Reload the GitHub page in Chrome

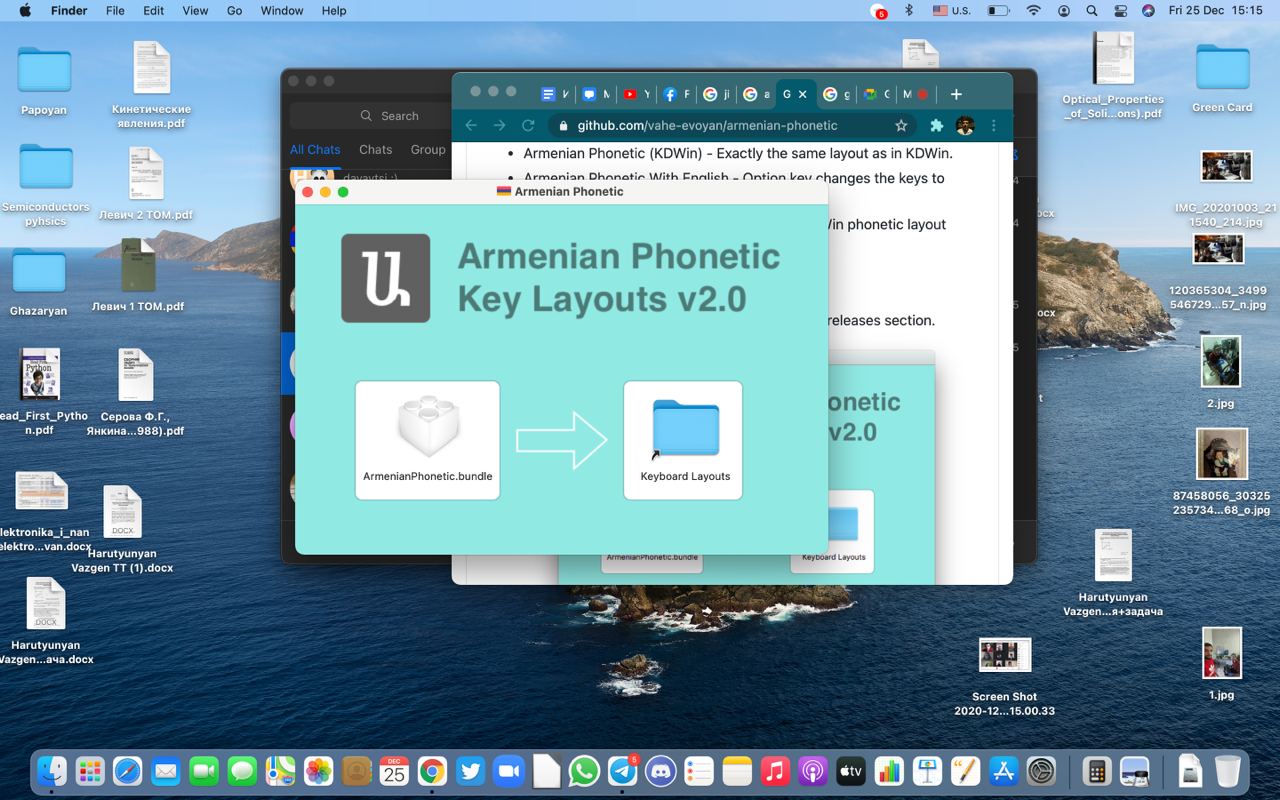tap(528, 125)
